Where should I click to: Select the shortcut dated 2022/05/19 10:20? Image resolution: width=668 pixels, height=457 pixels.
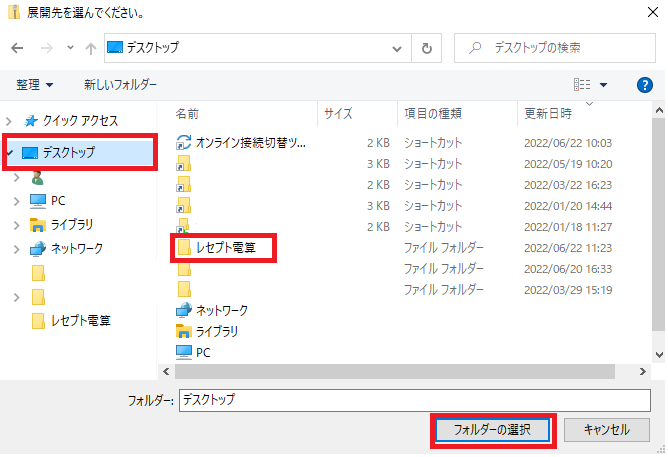[x=394, y=164]
